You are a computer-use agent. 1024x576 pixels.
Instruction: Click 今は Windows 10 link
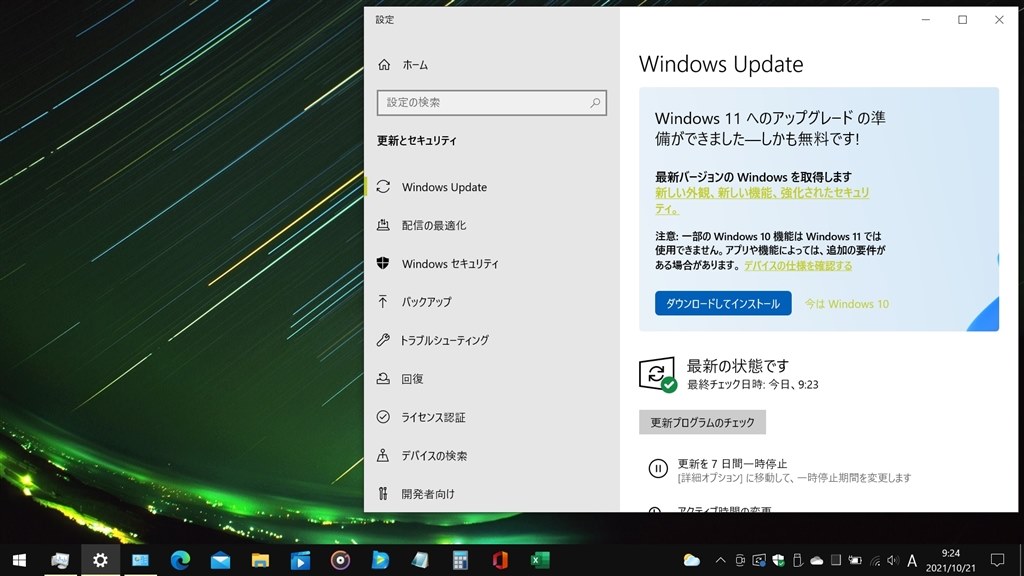click(x=846, y=304)
